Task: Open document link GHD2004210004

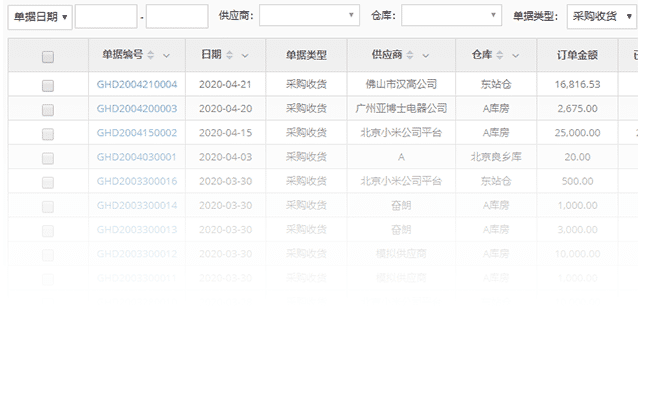Action: 137,84
